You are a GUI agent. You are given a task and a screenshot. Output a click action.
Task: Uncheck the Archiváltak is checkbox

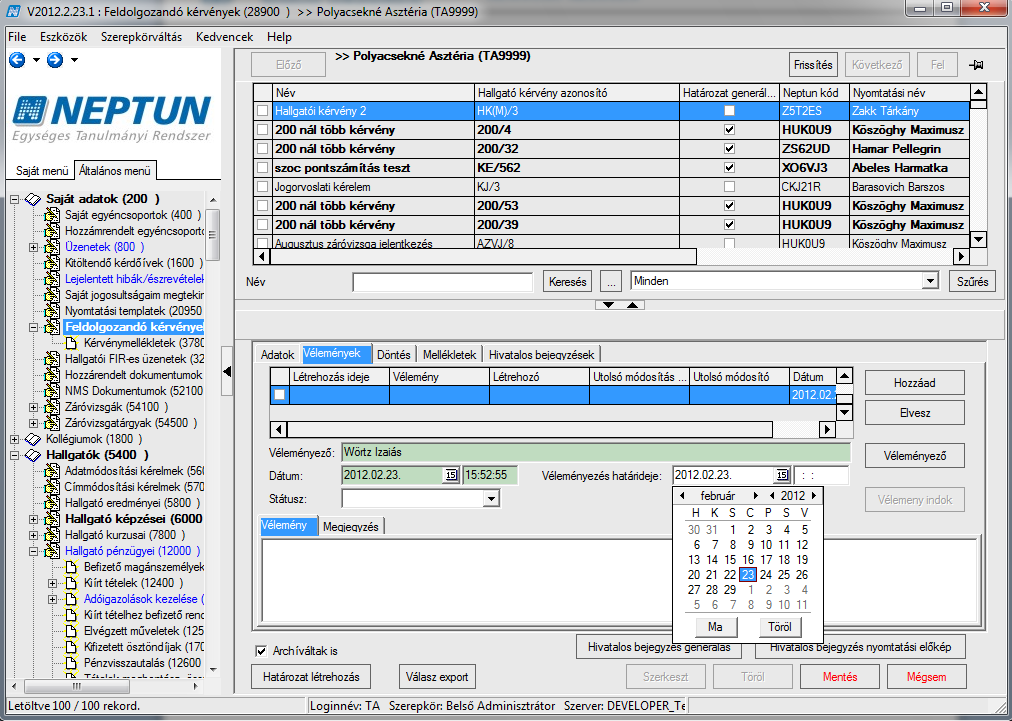[x=261, y=651]
